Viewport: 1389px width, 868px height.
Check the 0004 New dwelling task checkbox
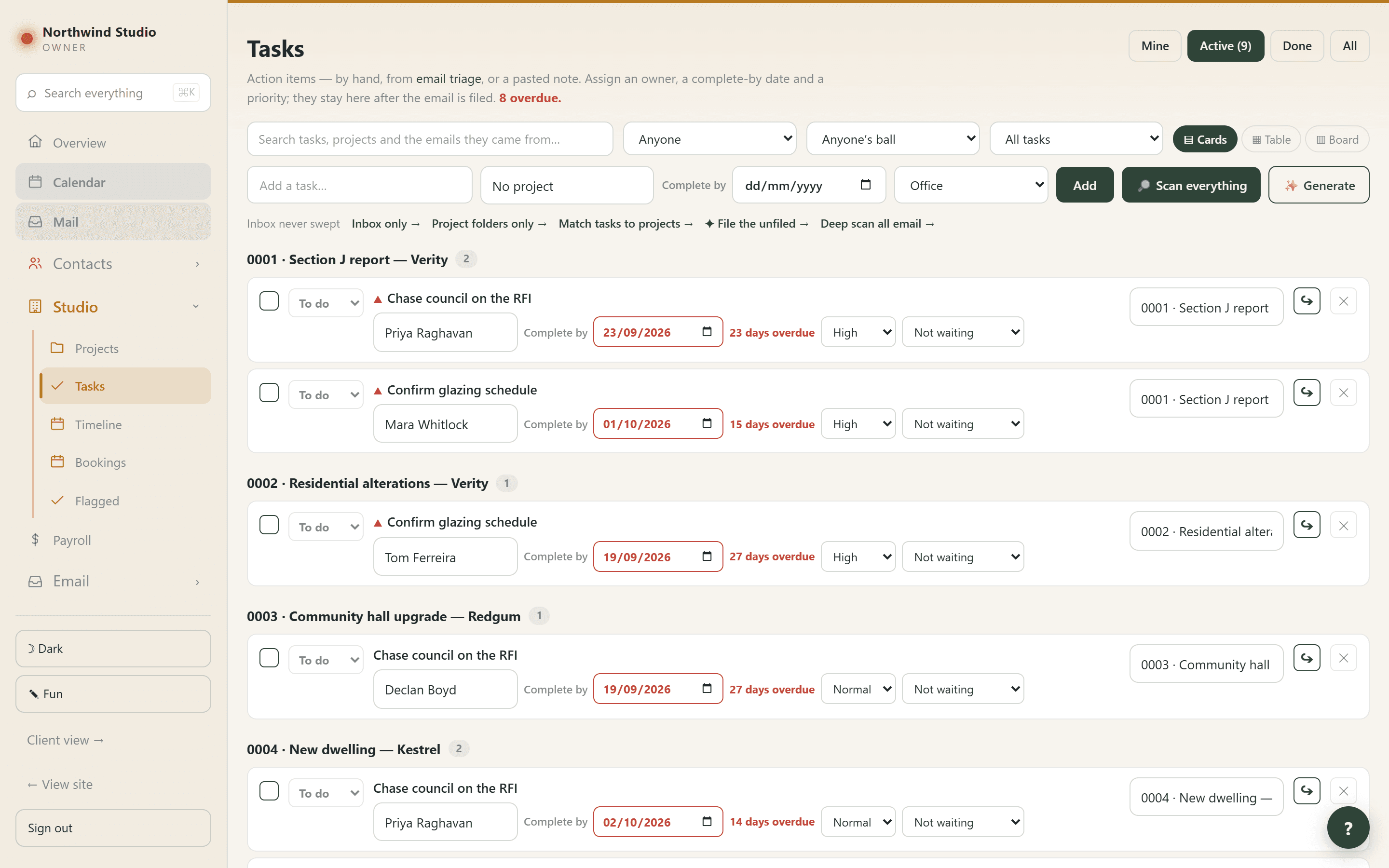[x=269, y=791]
